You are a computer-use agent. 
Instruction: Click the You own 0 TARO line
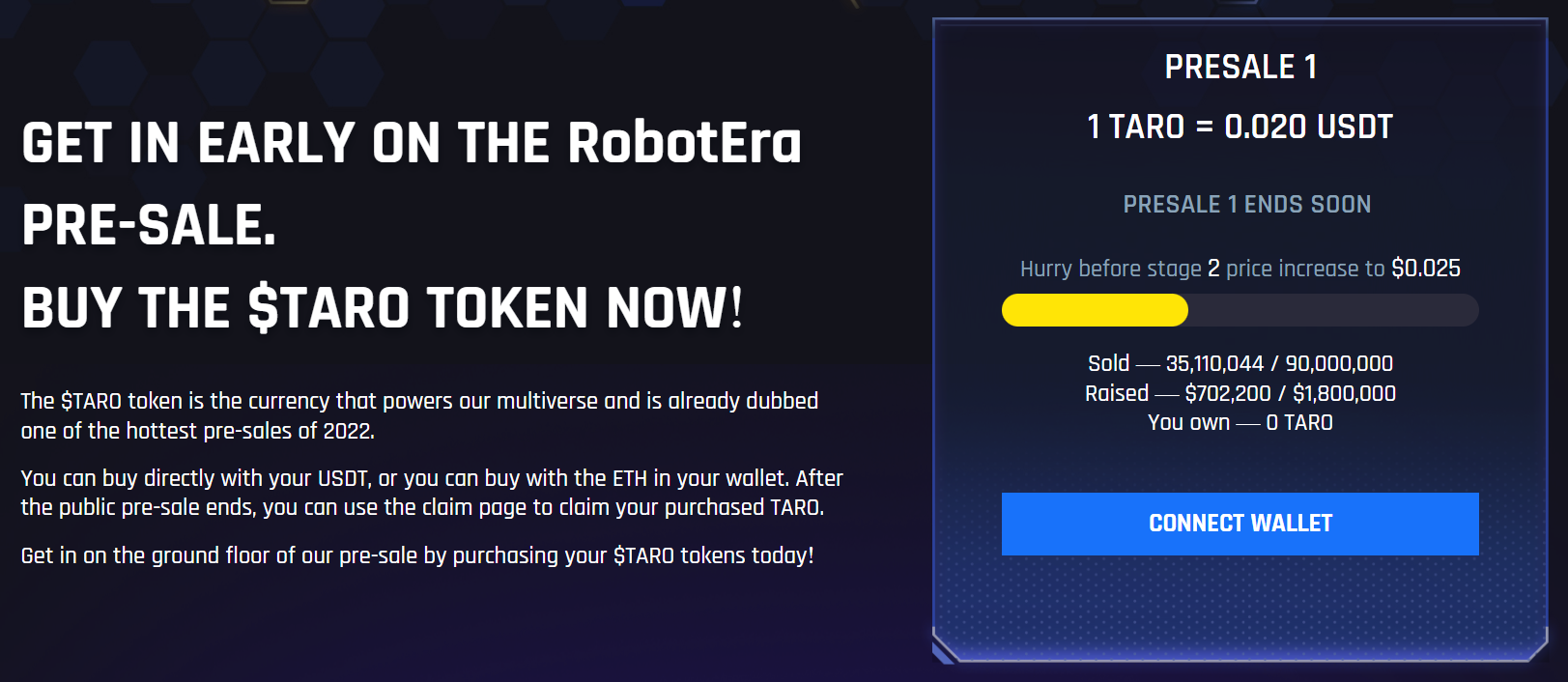1240,423
